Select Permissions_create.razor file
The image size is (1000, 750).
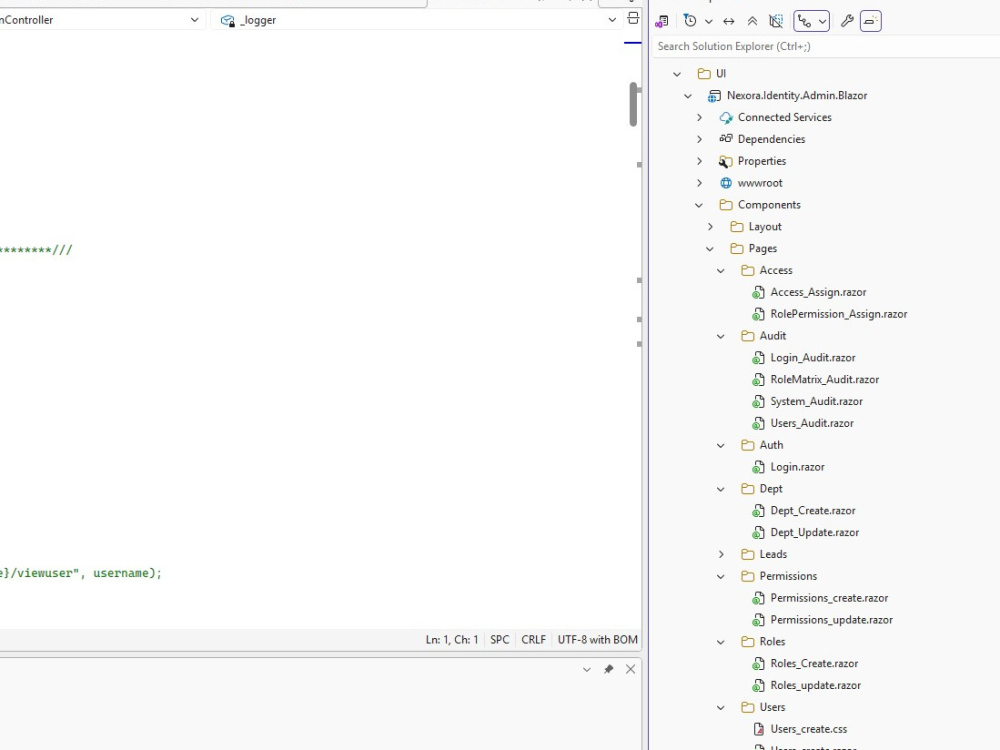point(829,598)
